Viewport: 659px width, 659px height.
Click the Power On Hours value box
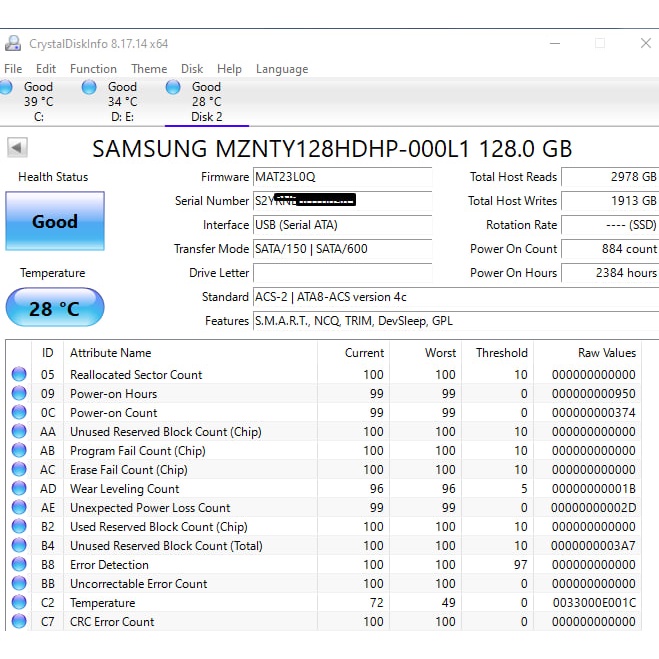click(x=609, y=273)
